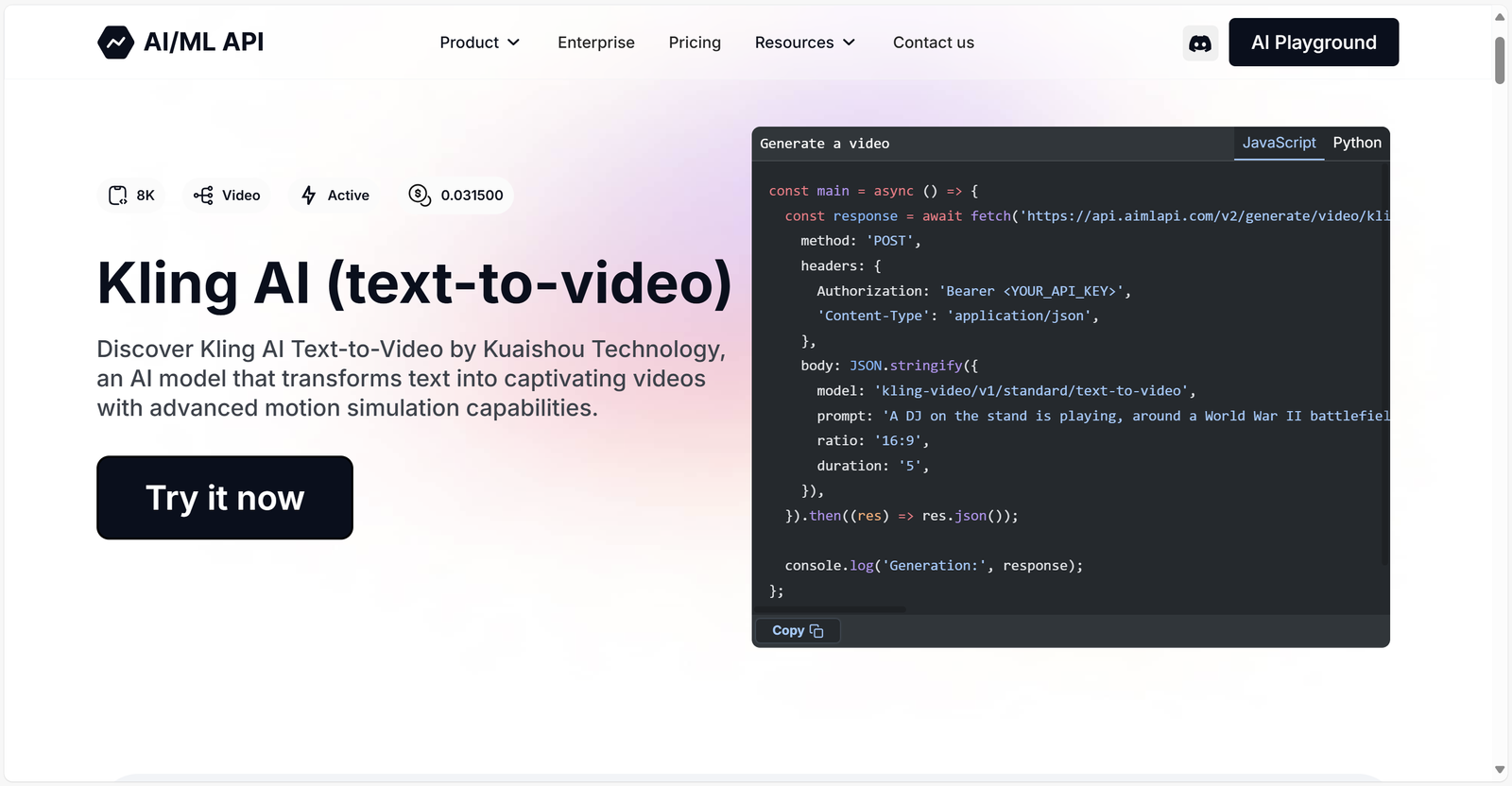Viewport: 1512px width, 786px height.
Task: Click the Active lightning bolt icon
Action: click(309, 196)
